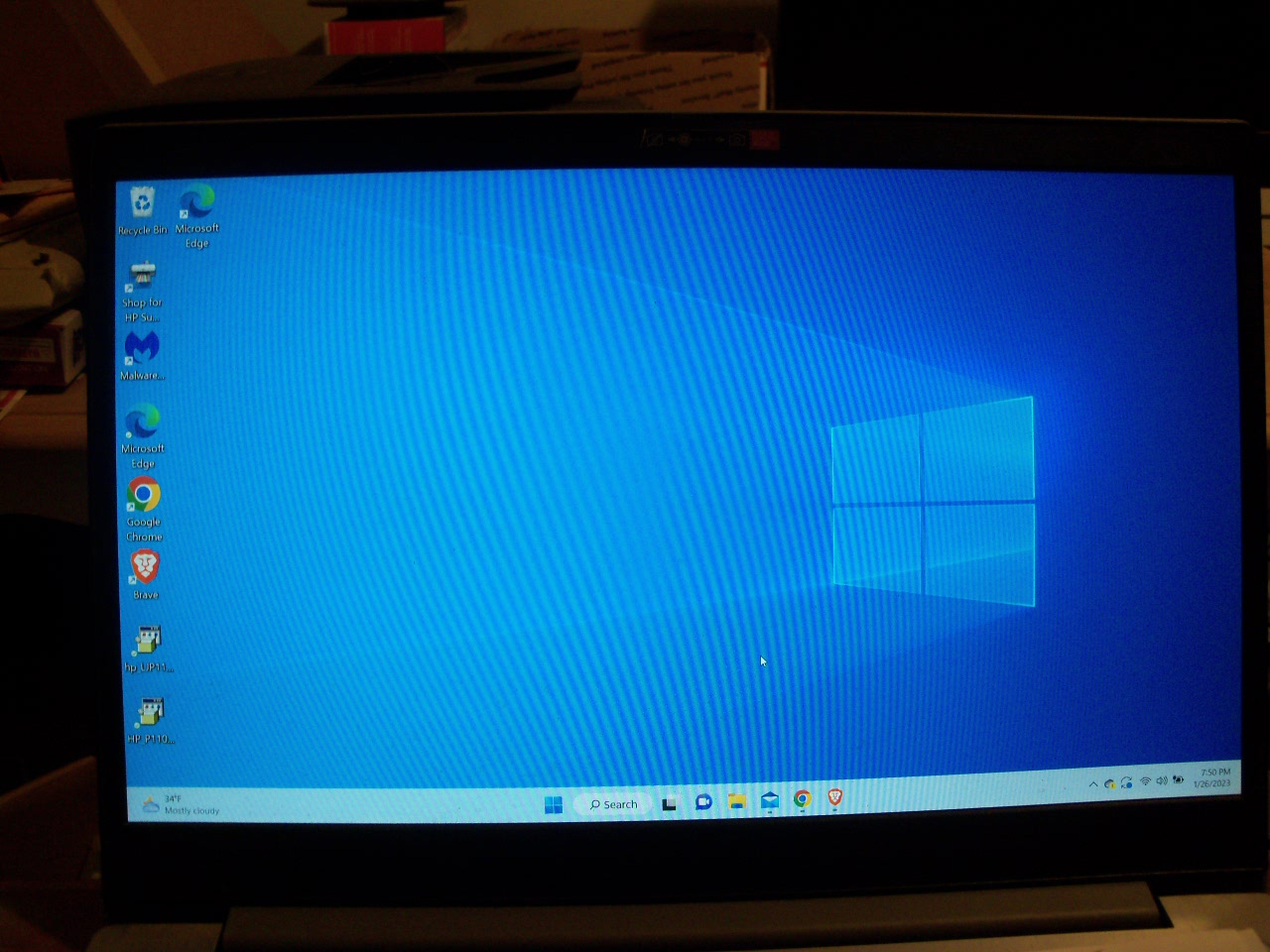Click the battery status tray icon
This screenshot has width=1270, height=952.
tap(1179, 779)
